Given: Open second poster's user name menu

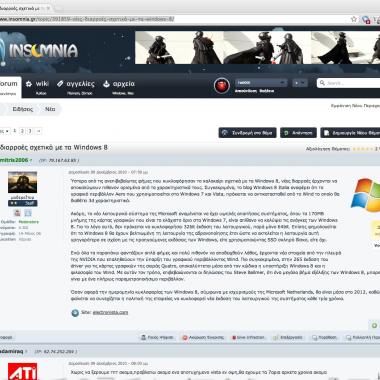Looking at the screenshot, I should click(x=14, y=352).
